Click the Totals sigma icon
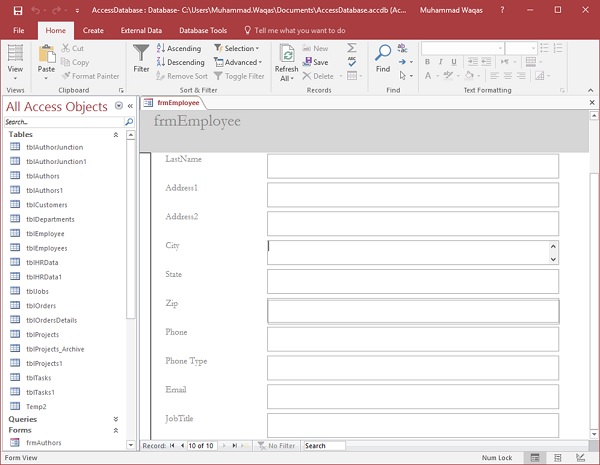Image resolution: width=600 pixels, height=465 pixels. click(352, 48)
